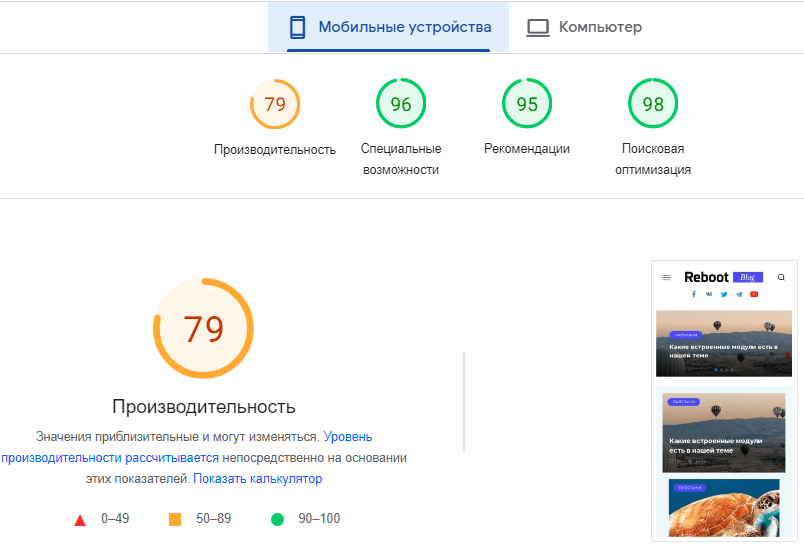
Task: Click the Рекомендации label
Action: point(527,149)
